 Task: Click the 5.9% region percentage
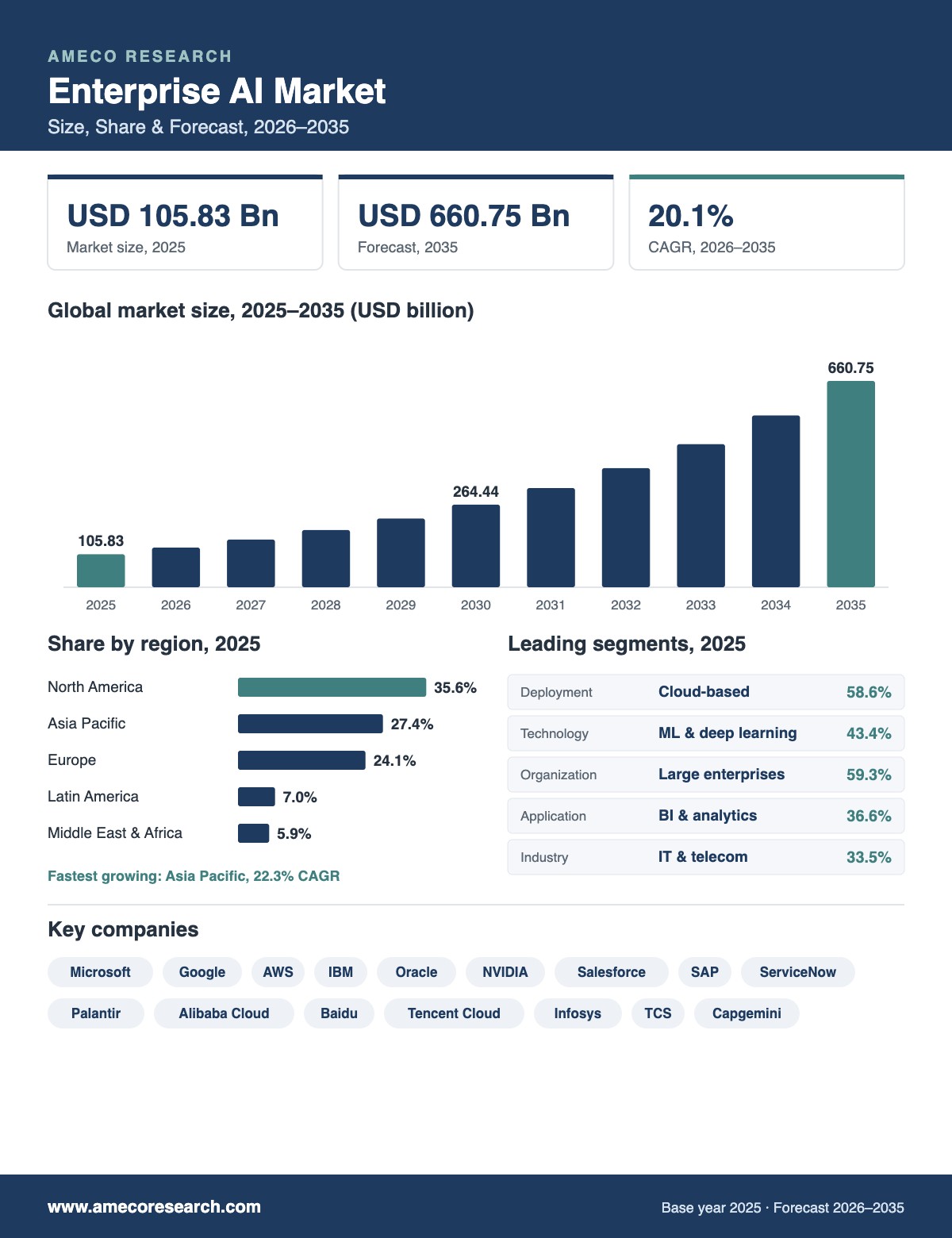[294, 833]
